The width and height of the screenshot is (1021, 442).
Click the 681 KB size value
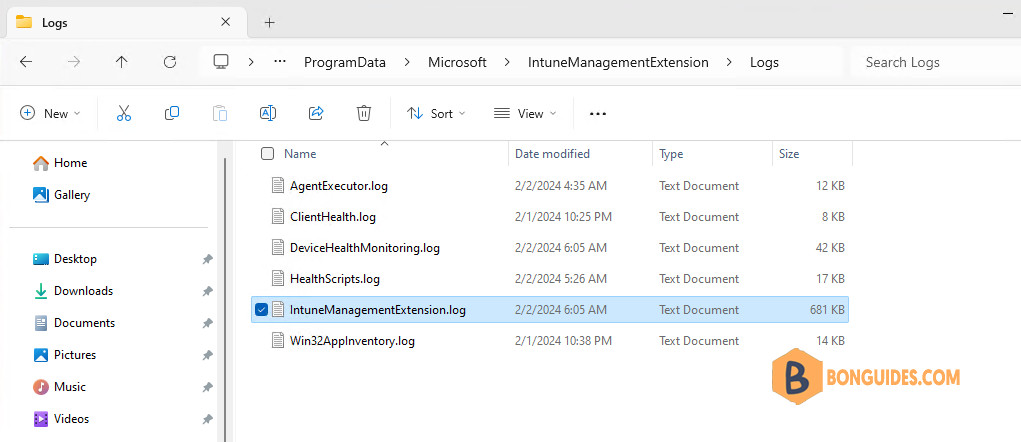coord(827,310)
